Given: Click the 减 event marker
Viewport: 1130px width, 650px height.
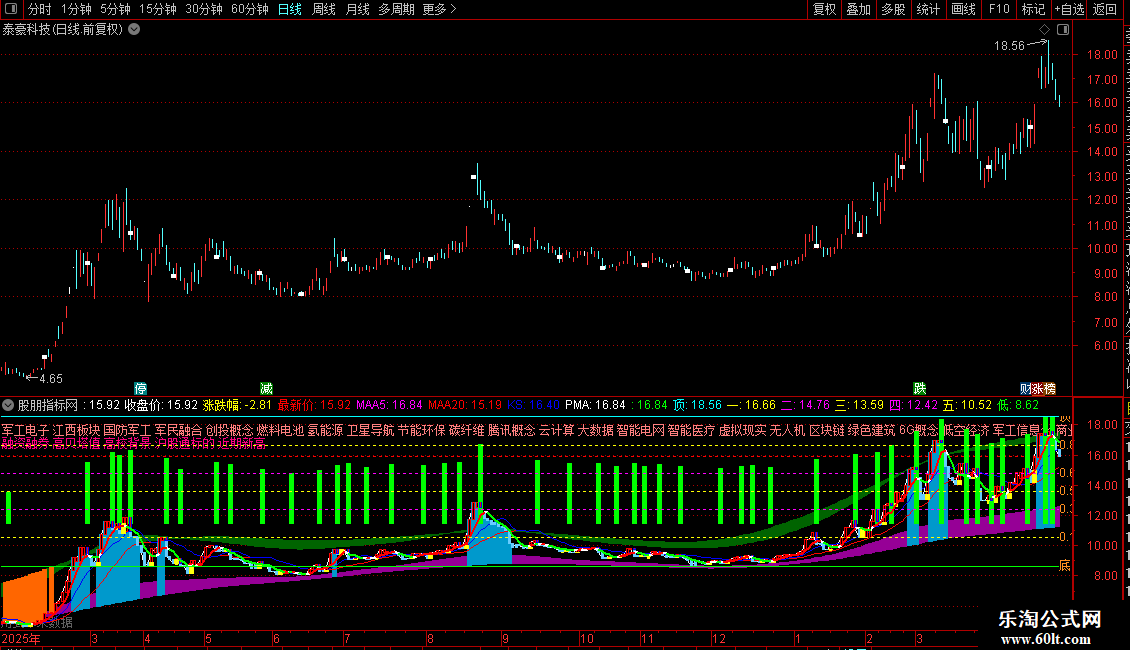Looking at the screenshot, I should tap(266, 389).
